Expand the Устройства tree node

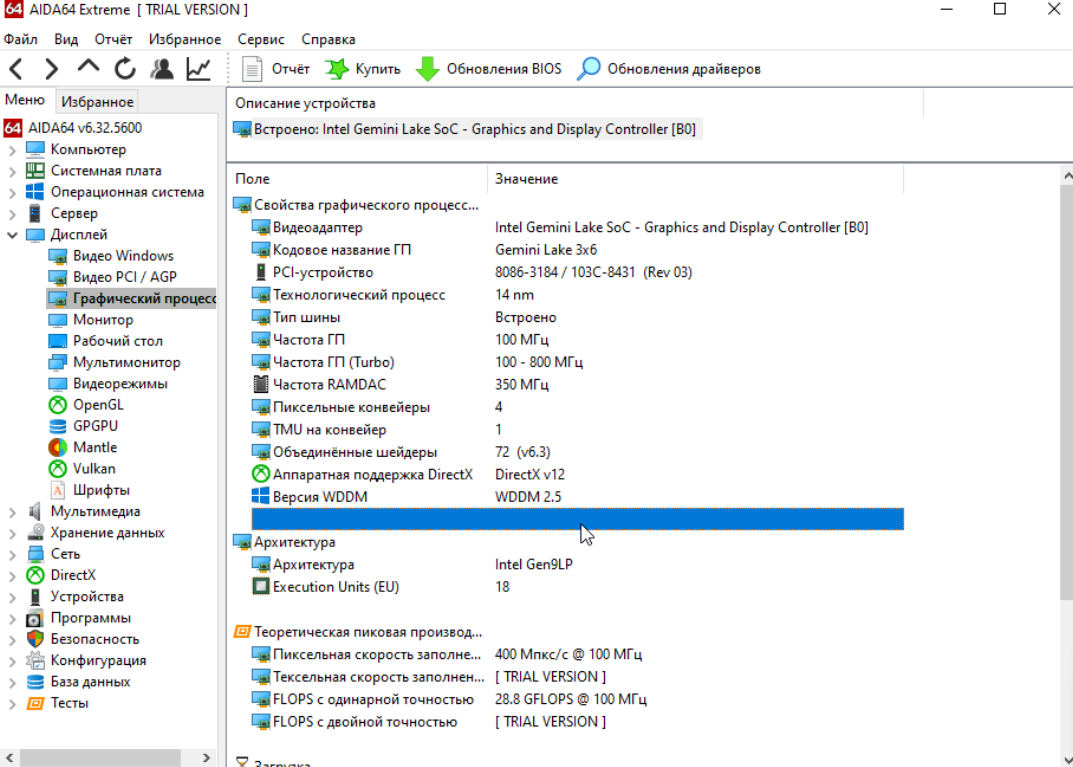pyautogui.click(x=12, y=597)
